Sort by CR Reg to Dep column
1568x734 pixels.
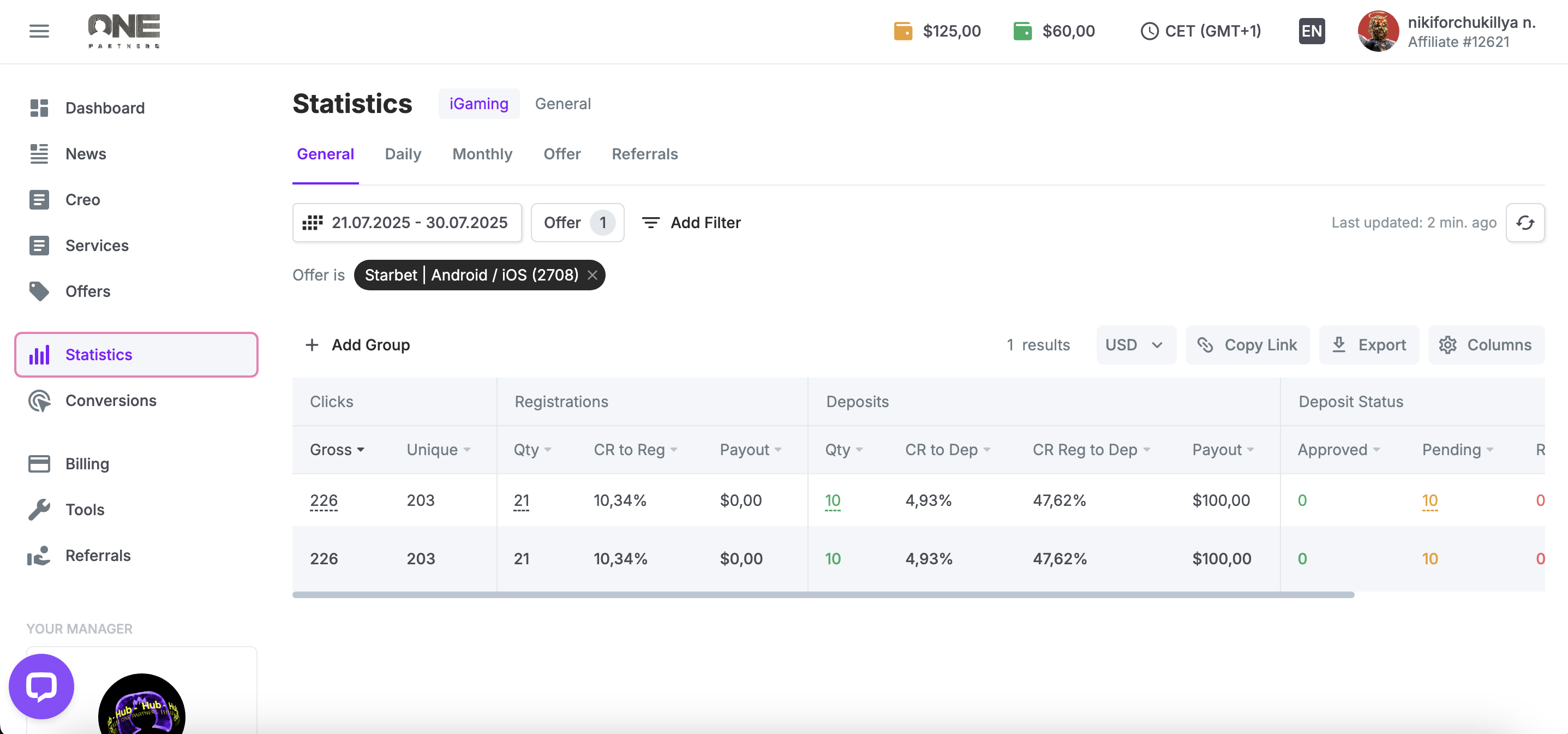tap(1091, 450)
